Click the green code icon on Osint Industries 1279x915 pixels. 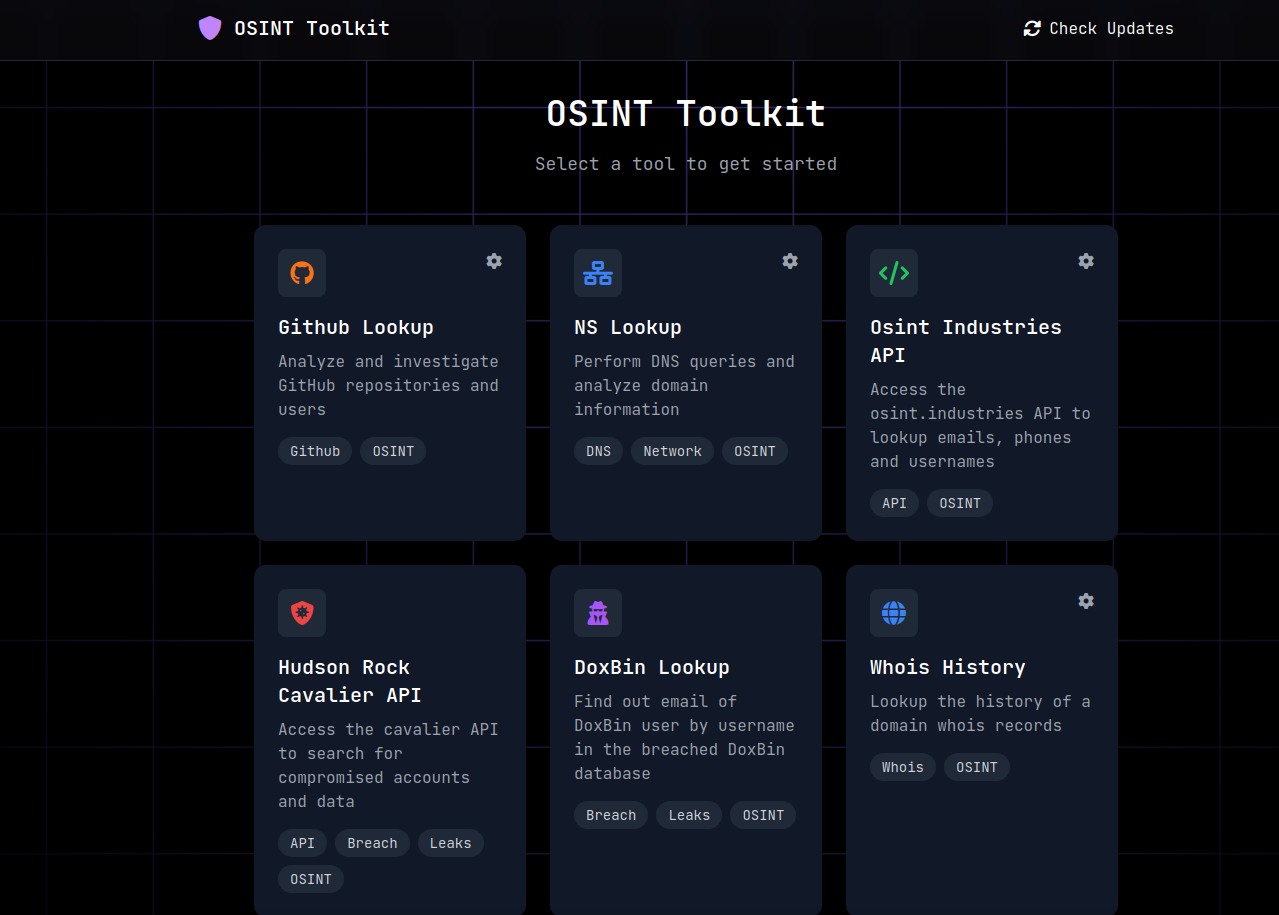894,273
